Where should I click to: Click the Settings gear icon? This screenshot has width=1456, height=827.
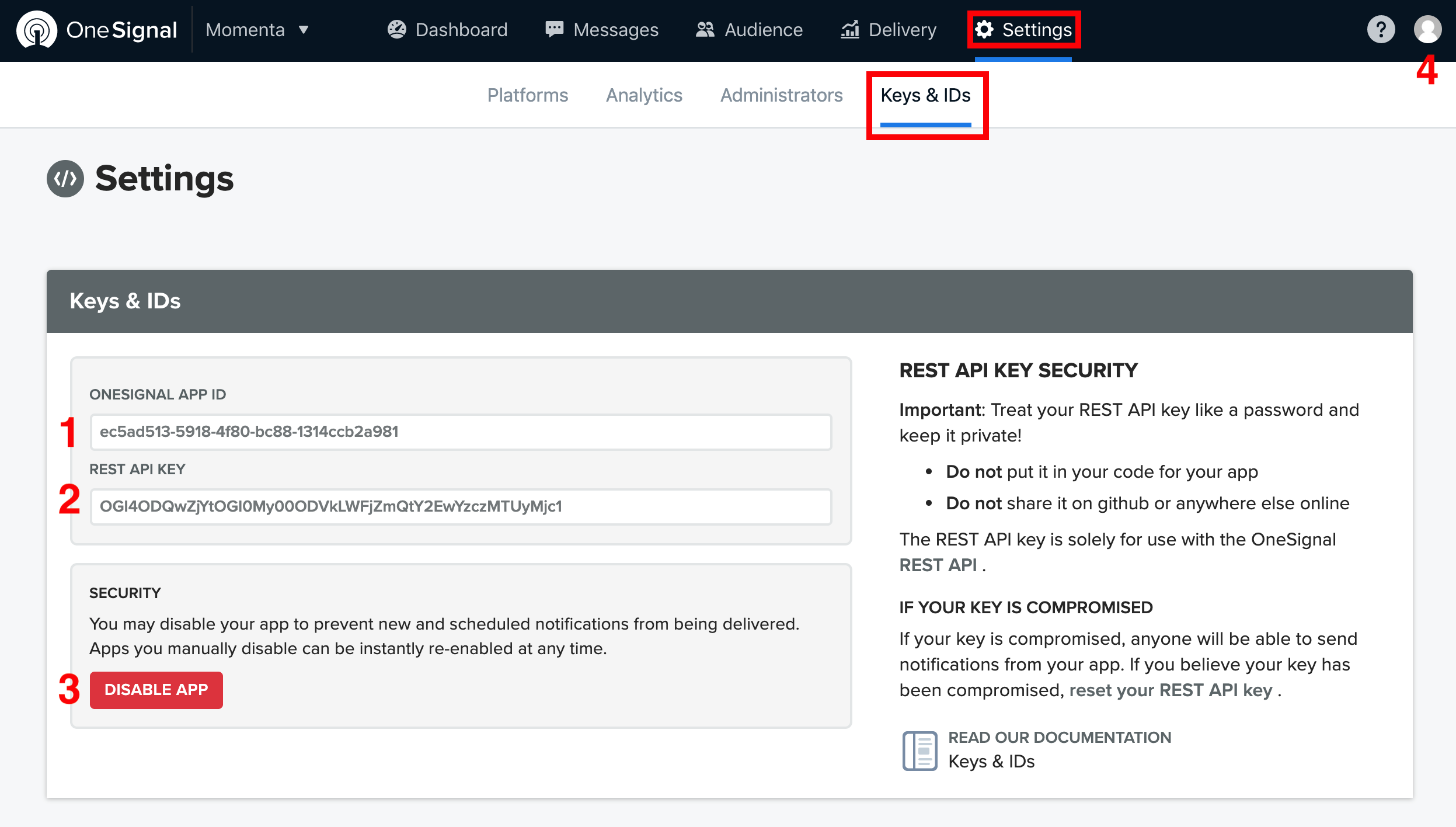click(x=984, y=30)
